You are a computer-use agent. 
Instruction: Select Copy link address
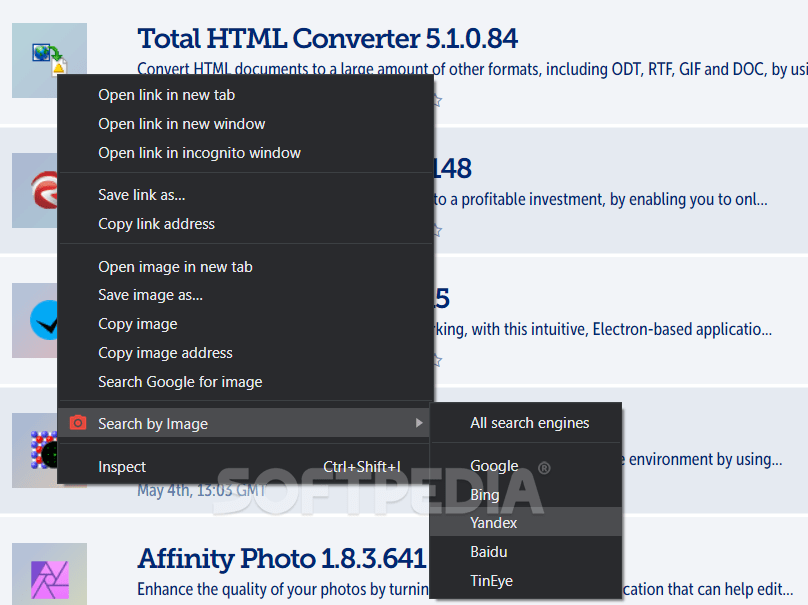point(245,224)
